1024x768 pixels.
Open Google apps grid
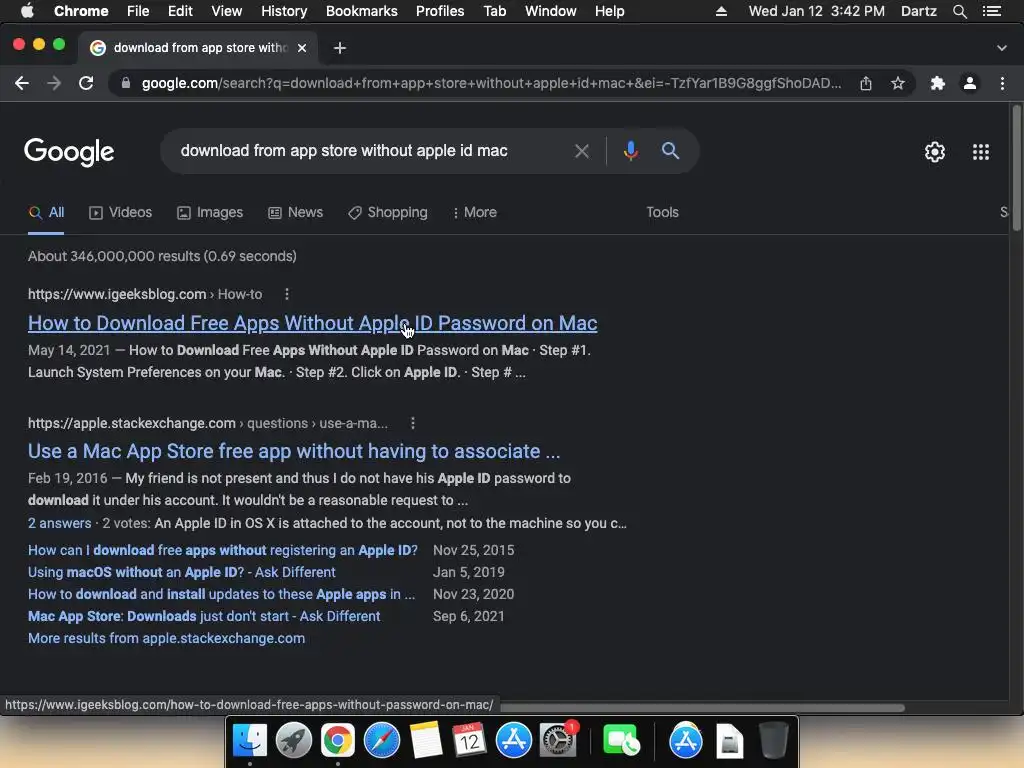tap(981, 152)
